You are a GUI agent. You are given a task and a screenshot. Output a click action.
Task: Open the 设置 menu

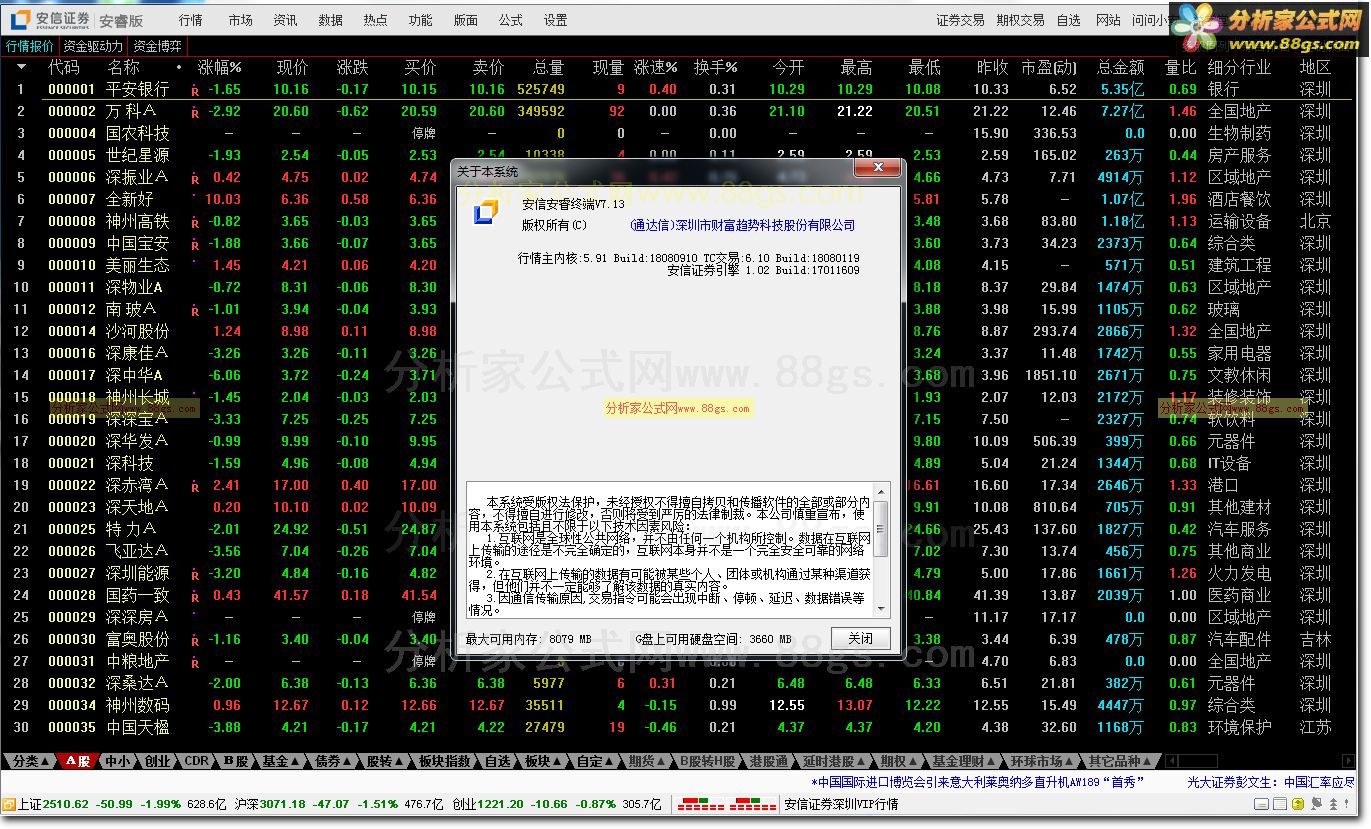click(555, 20)
